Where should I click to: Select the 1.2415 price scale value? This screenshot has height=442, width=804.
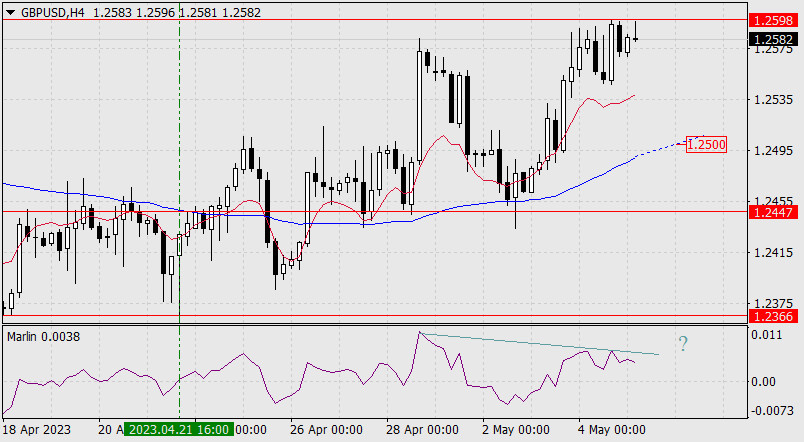(773, 252)
